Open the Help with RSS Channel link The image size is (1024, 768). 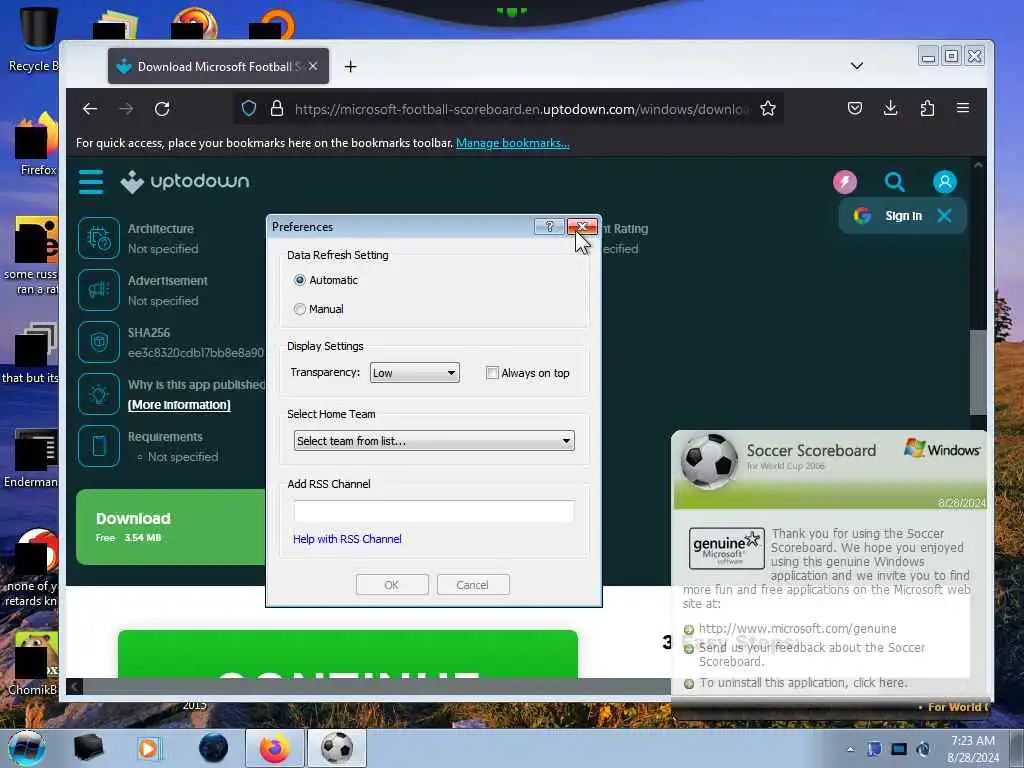347,539
